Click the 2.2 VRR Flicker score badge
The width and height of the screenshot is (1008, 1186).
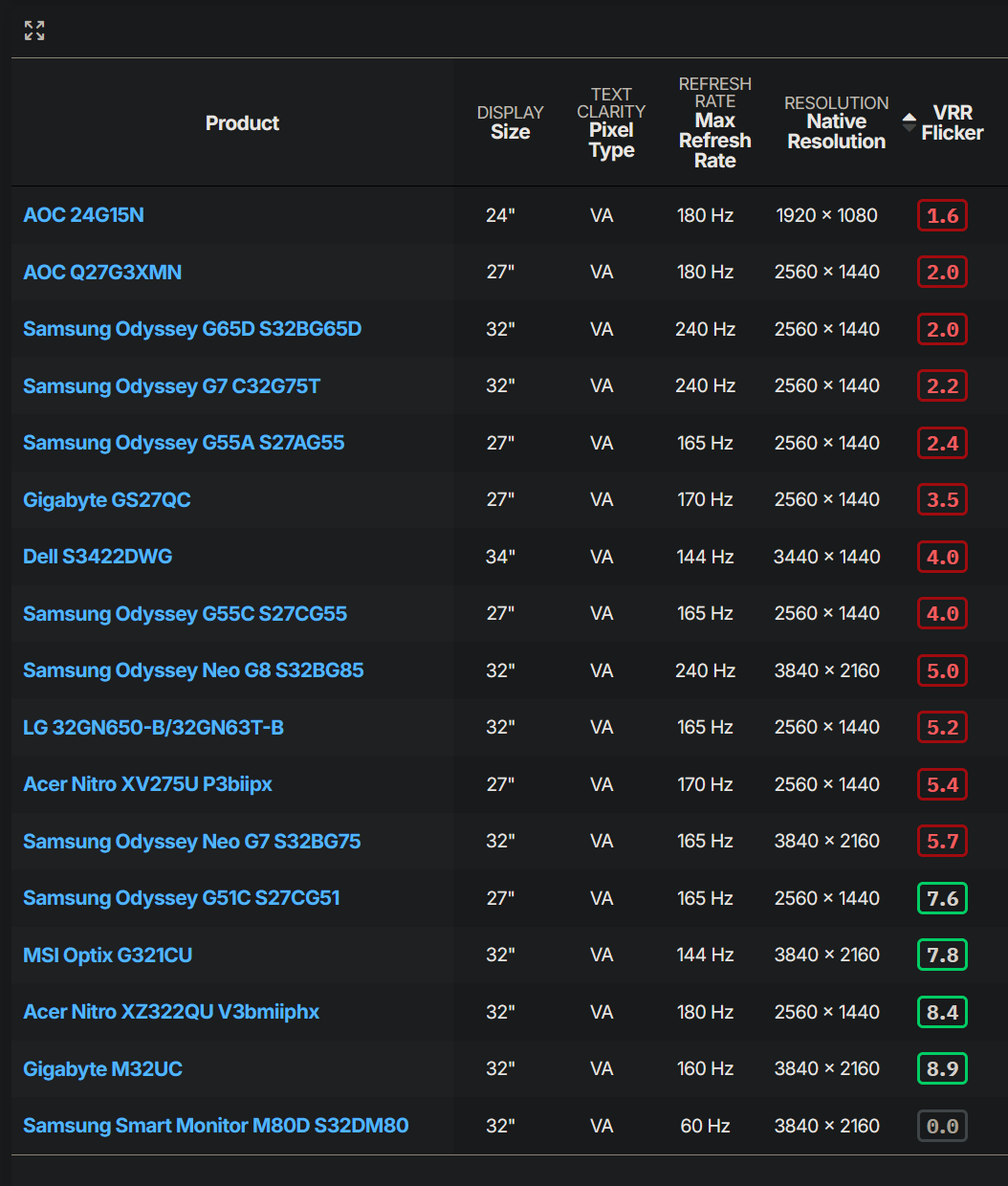[942, 386]
